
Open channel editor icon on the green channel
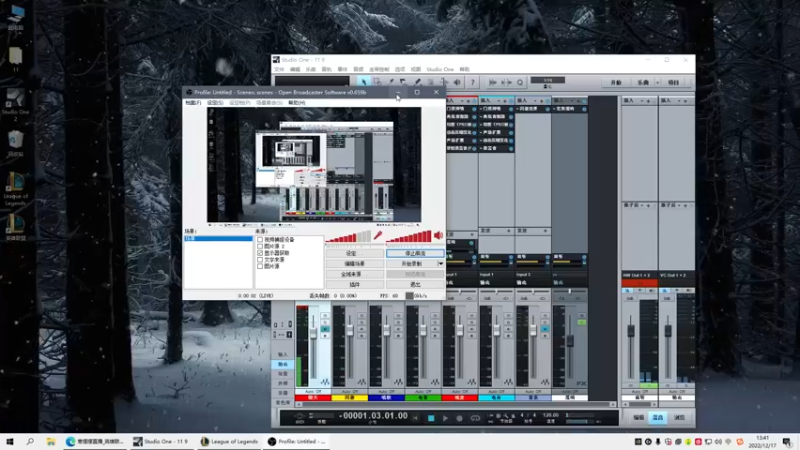click(x=435, y=382)
